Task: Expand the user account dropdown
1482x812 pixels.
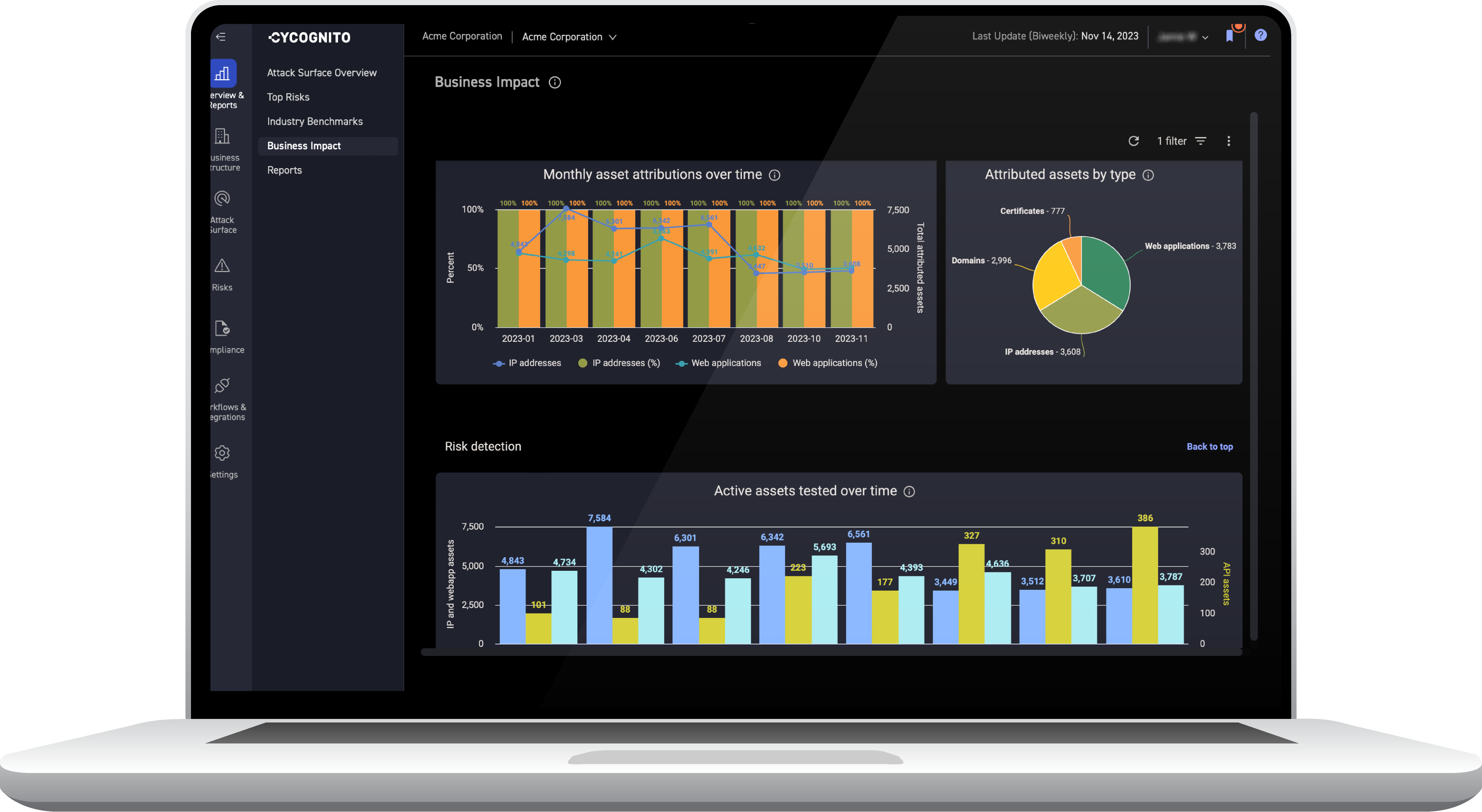Action: coord(1183,36)
